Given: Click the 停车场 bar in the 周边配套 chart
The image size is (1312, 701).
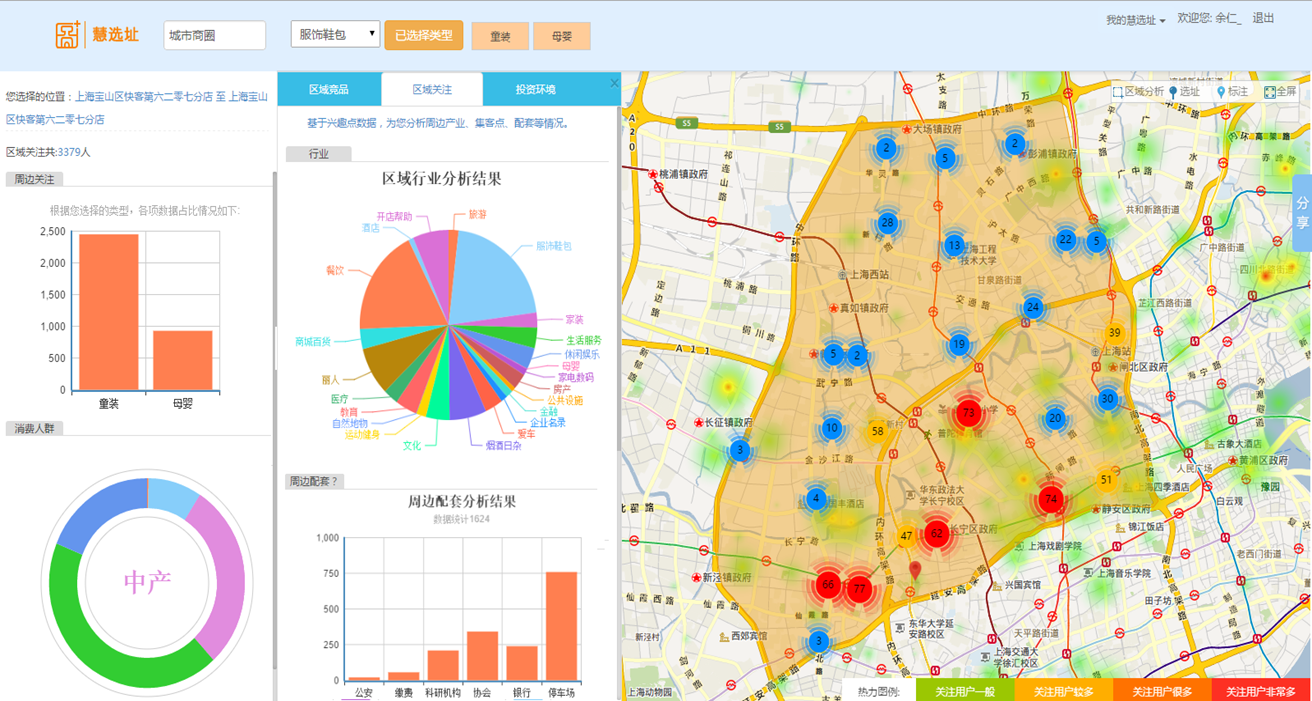Looking at the screenshot, I should [561, 626].
